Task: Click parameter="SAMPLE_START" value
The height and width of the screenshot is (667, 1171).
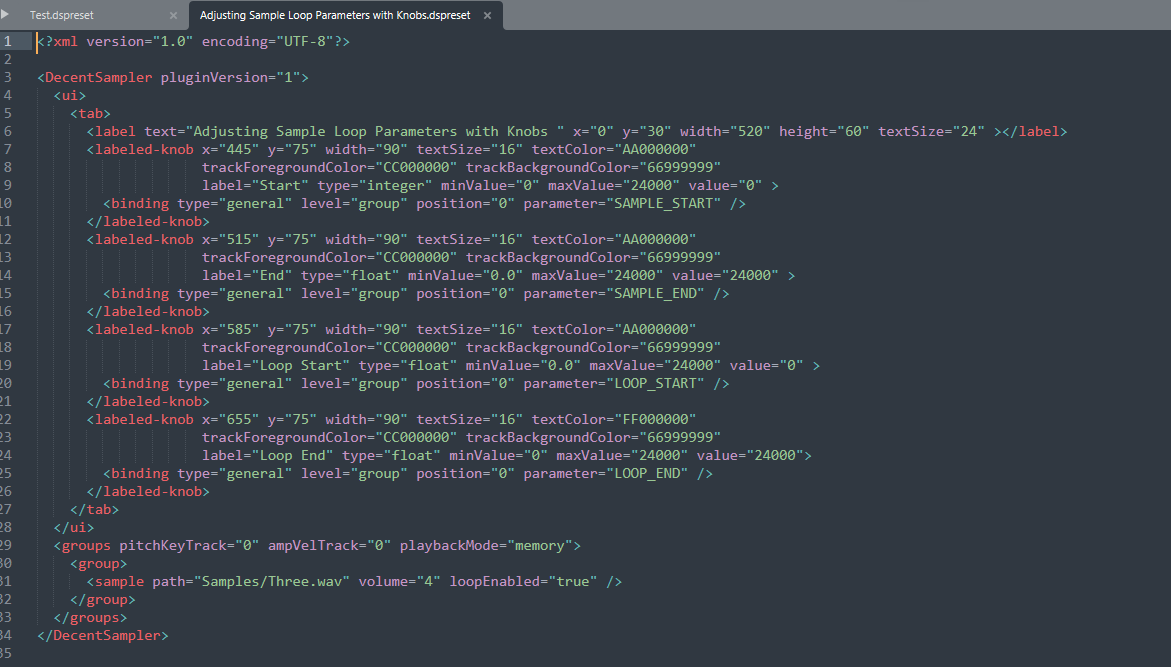Action: pyautogui.click(x=622, y=203)
